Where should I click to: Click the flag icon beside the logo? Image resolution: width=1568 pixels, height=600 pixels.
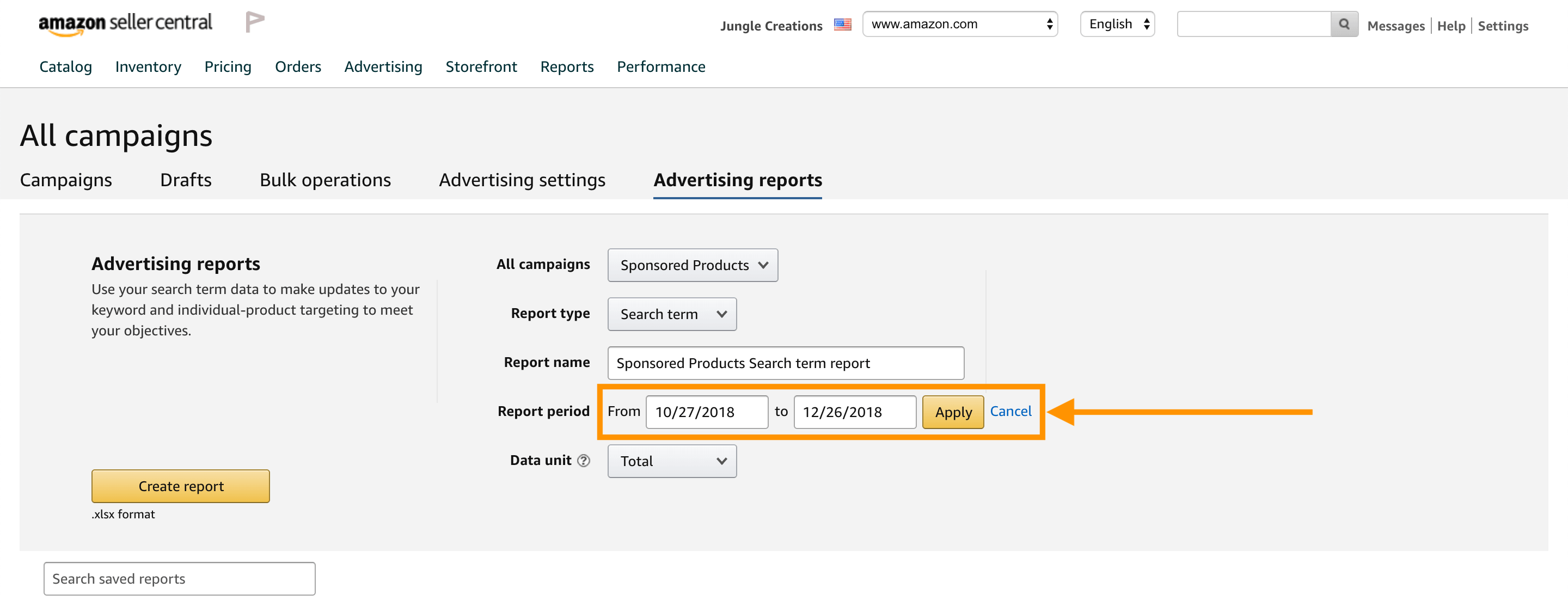click(x=254, y=22)
